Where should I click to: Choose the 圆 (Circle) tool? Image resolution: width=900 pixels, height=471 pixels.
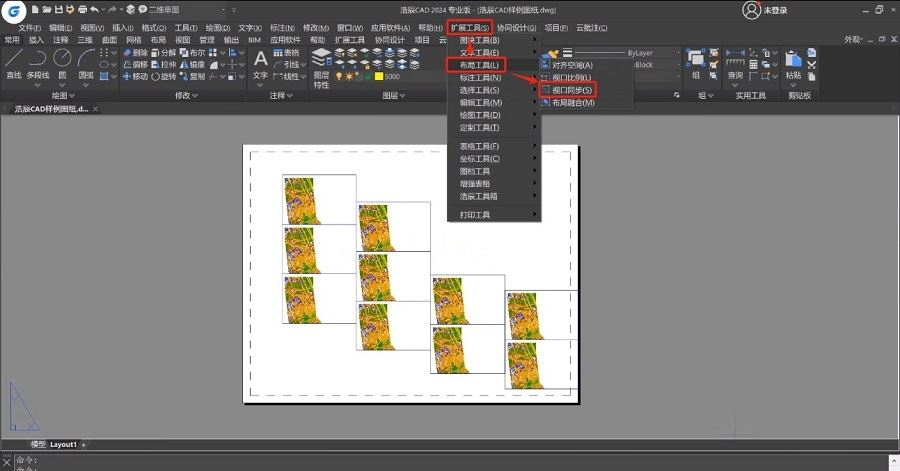62,63
